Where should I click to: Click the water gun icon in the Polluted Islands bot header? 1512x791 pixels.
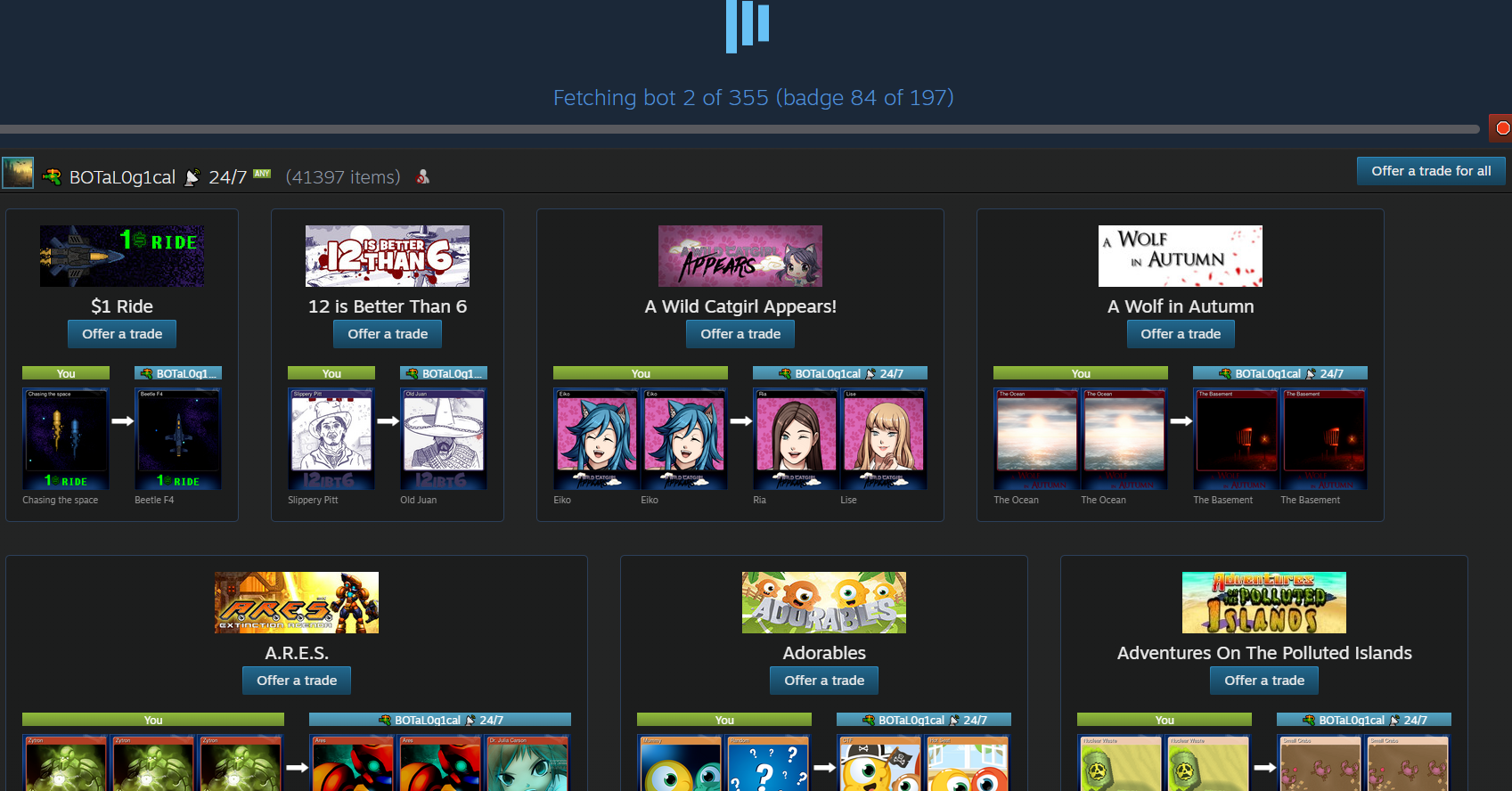(1309, 721)
